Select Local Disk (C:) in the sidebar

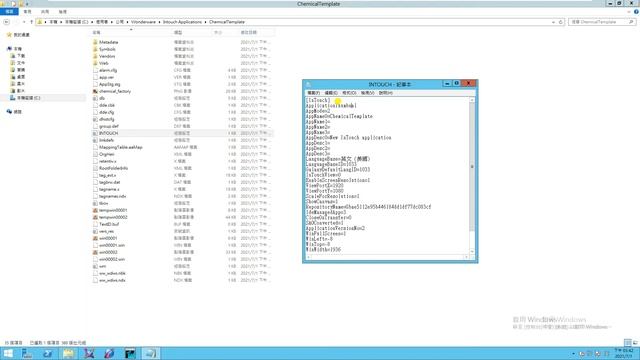(29, 98)
